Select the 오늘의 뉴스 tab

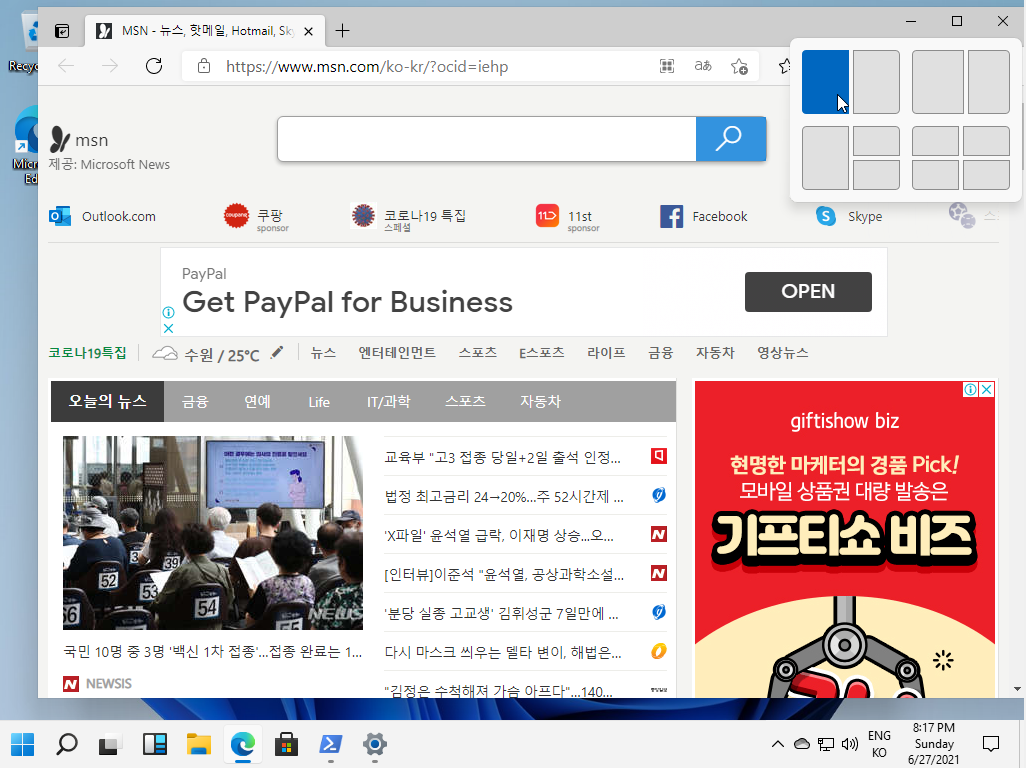[x=107, y=402]
